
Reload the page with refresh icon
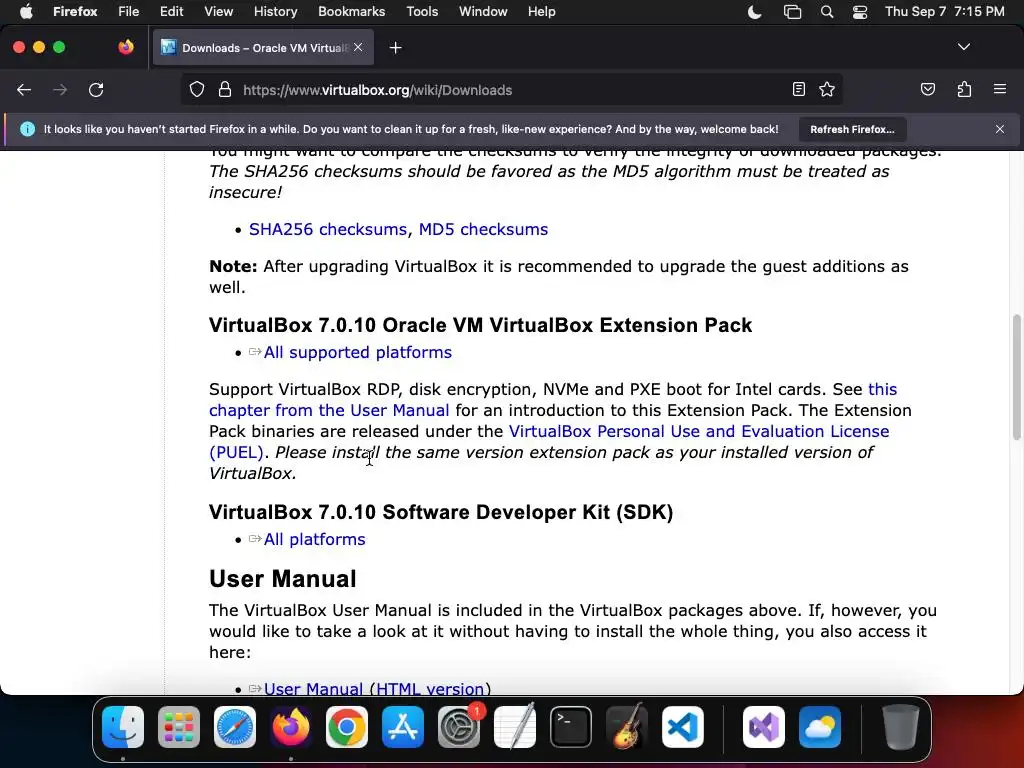click(96, 90)
